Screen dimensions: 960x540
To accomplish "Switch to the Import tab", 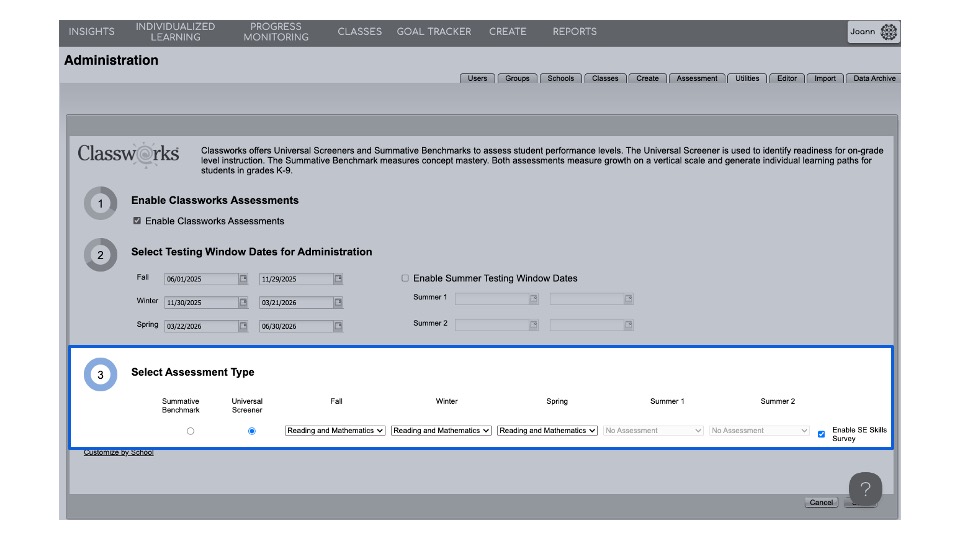I will tap(825, 78).
